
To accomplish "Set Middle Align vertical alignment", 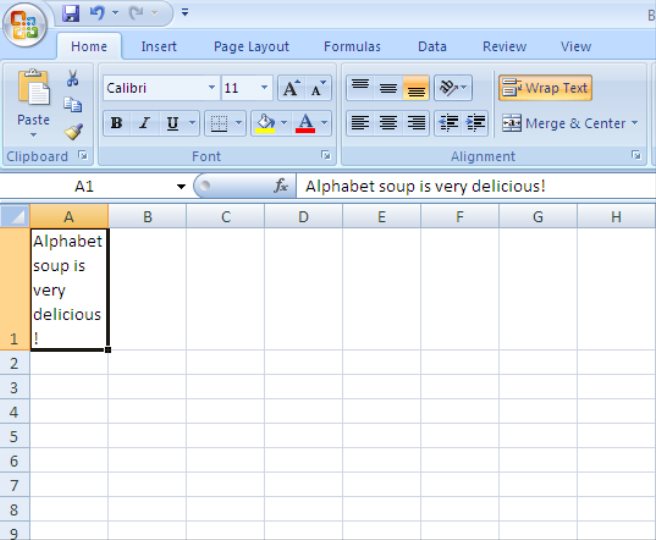I will [x=388, y=88].
